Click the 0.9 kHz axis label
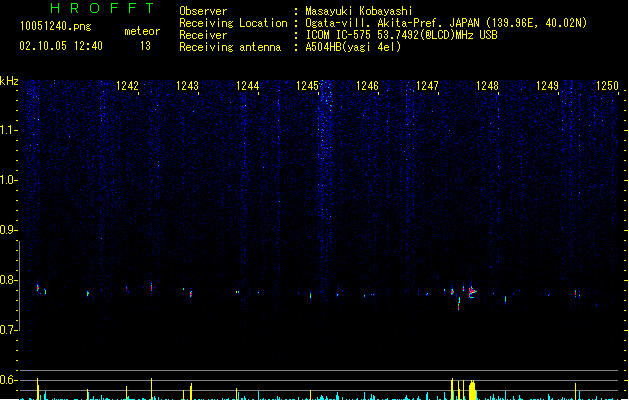The width and height of the screenshot is (629, 400). pyautogui.click(x=9, y=230)
